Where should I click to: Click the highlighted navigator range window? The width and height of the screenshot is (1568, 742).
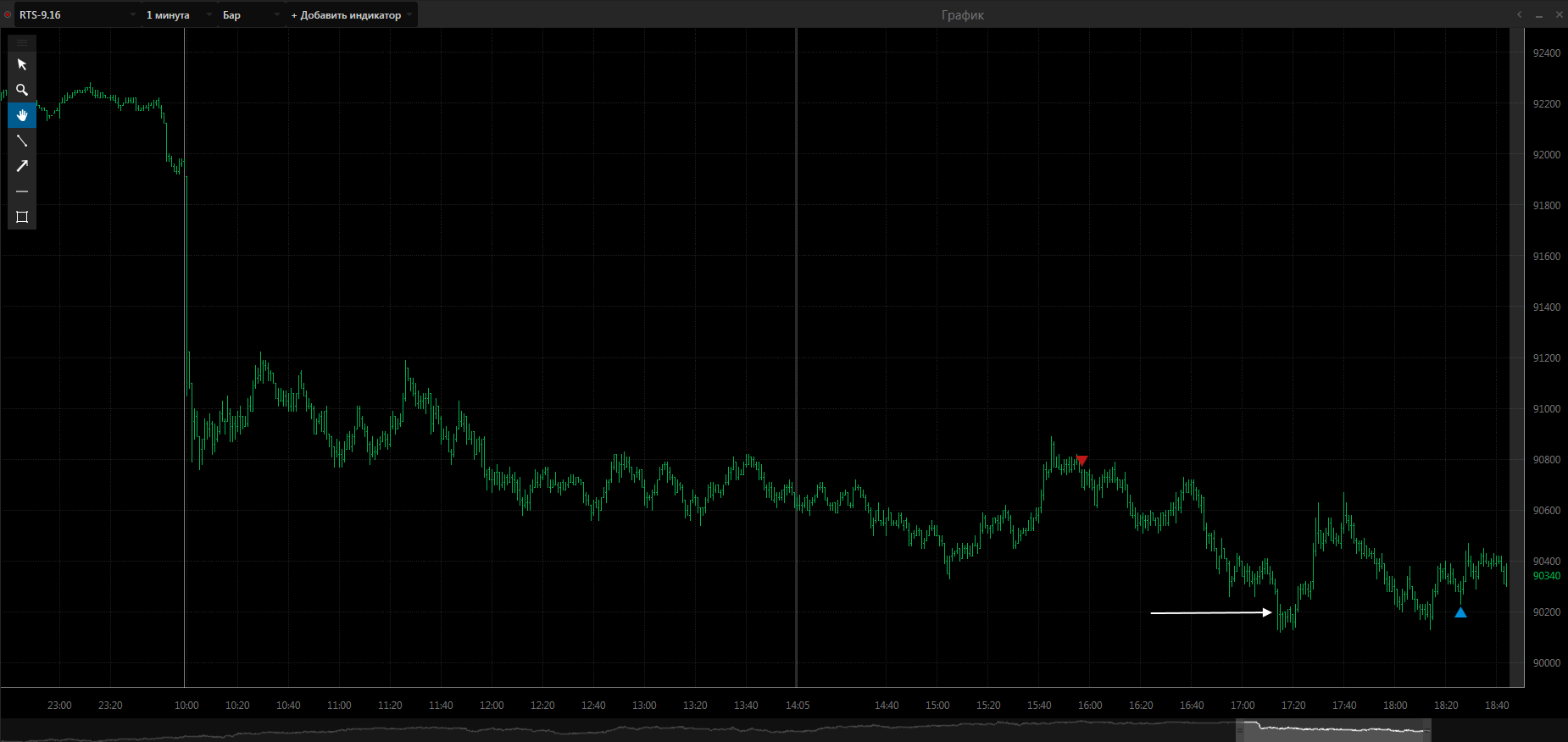1334,729
